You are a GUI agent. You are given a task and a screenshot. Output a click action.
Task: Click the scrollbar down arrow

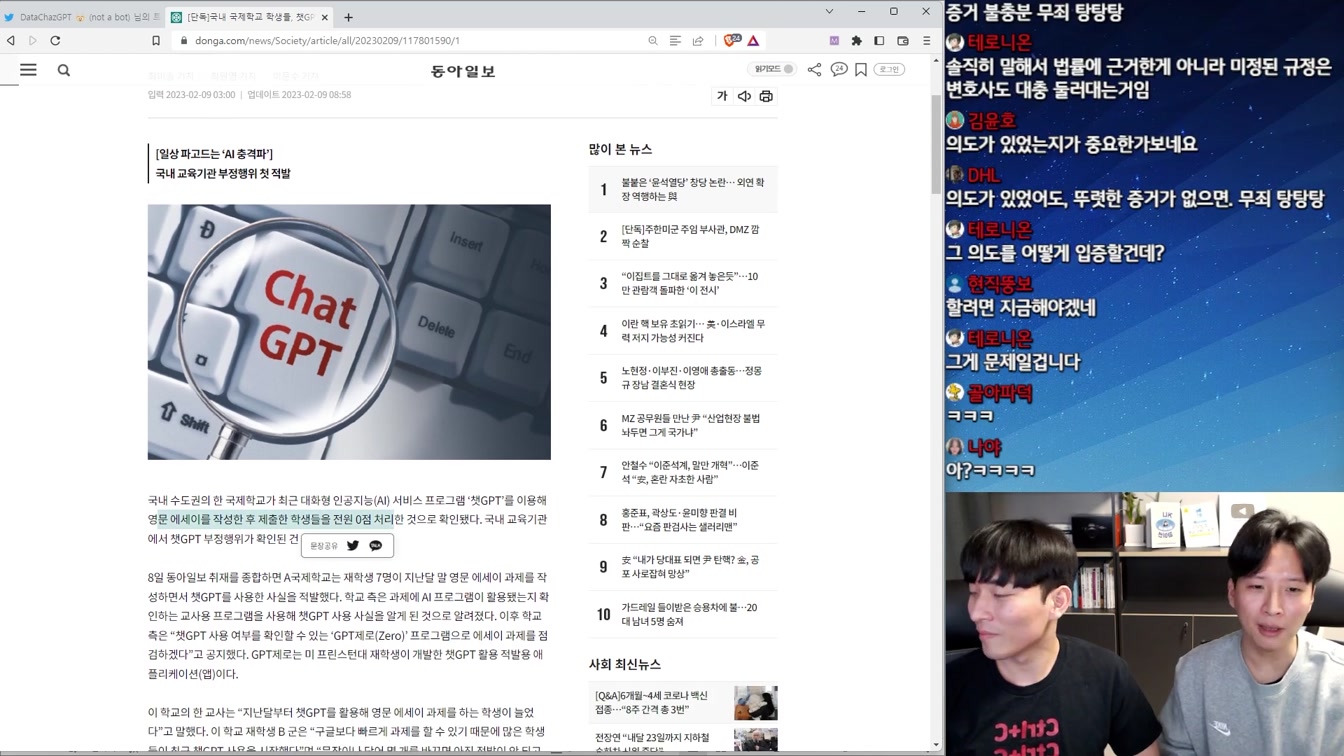pos(936,745)
